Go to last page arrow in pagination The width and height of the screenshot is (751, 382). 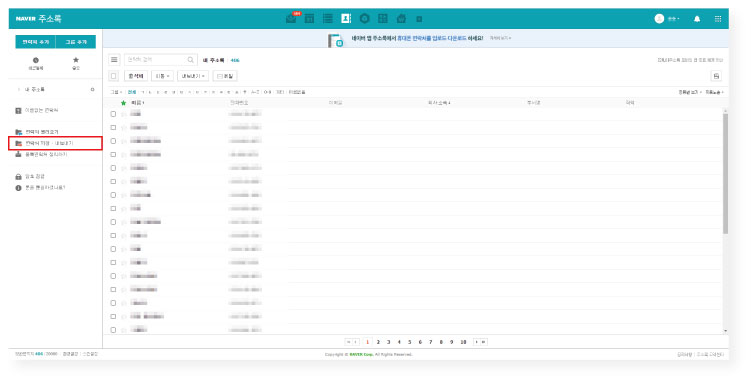pos(484,342)
